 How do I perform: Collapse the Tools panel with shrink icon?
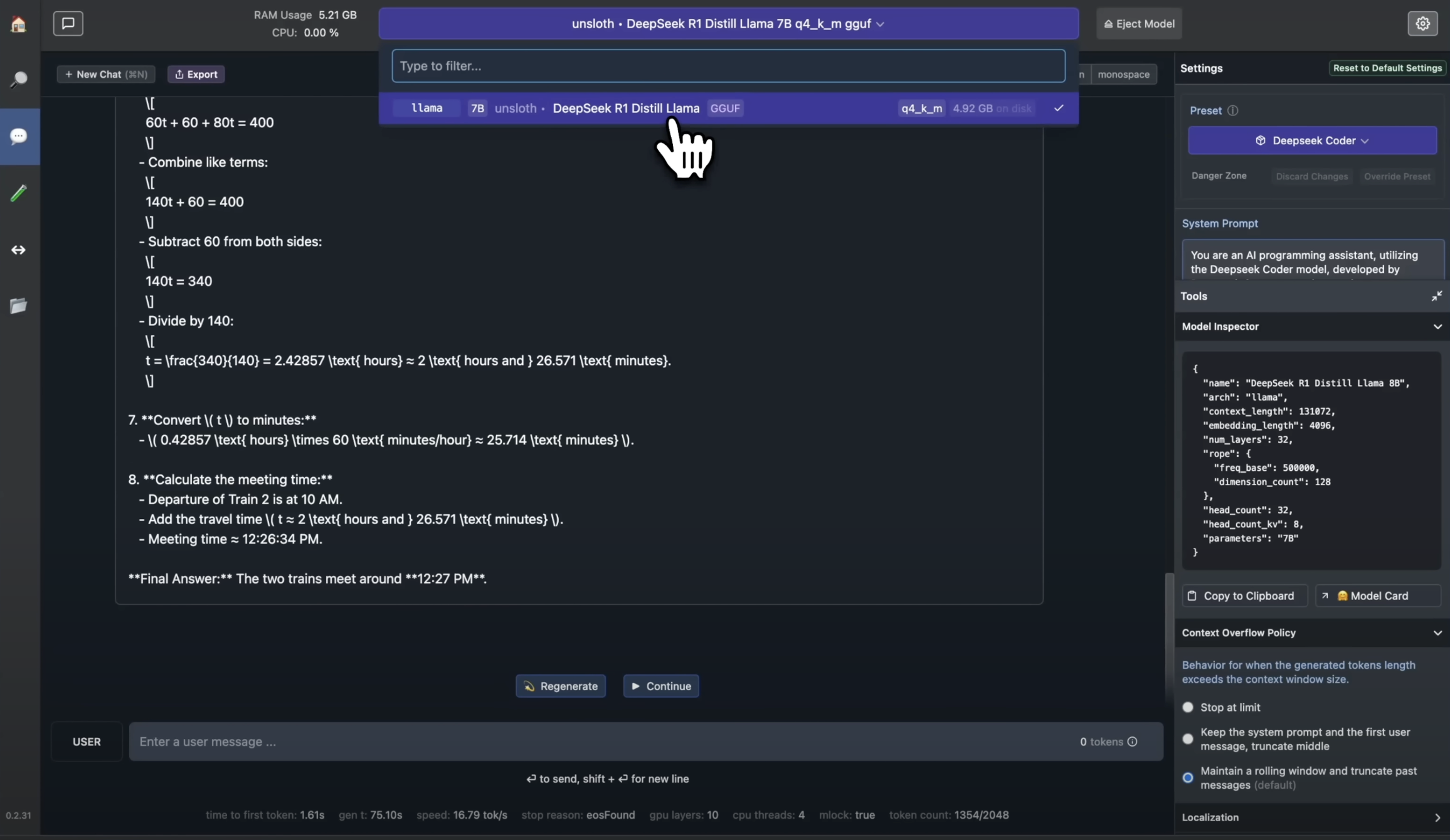click(x=1436, y=296)
